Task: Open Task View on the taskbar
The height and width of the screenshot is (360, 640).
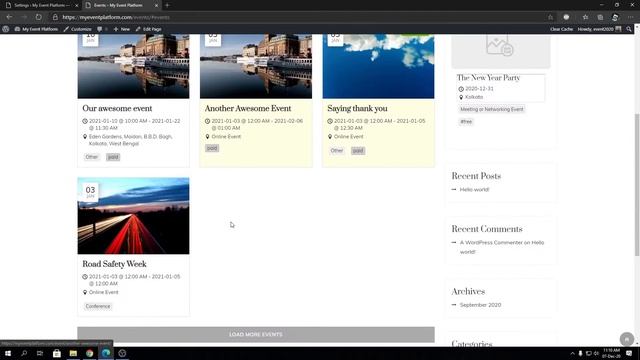Action: 40,353
